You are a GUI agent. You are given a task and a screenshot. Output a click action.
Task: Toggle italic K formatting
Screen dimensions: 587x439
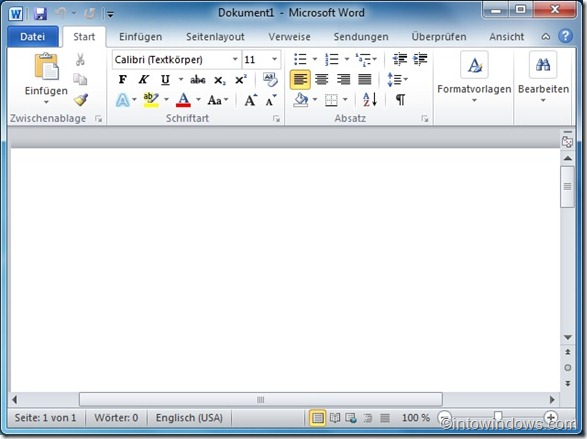coord(143,80)
